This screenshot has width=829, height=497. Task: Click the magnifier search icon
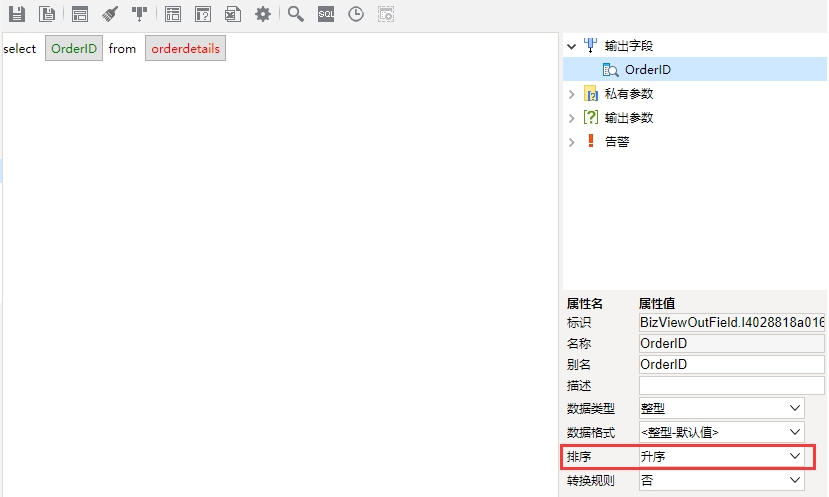pos(296,14)
